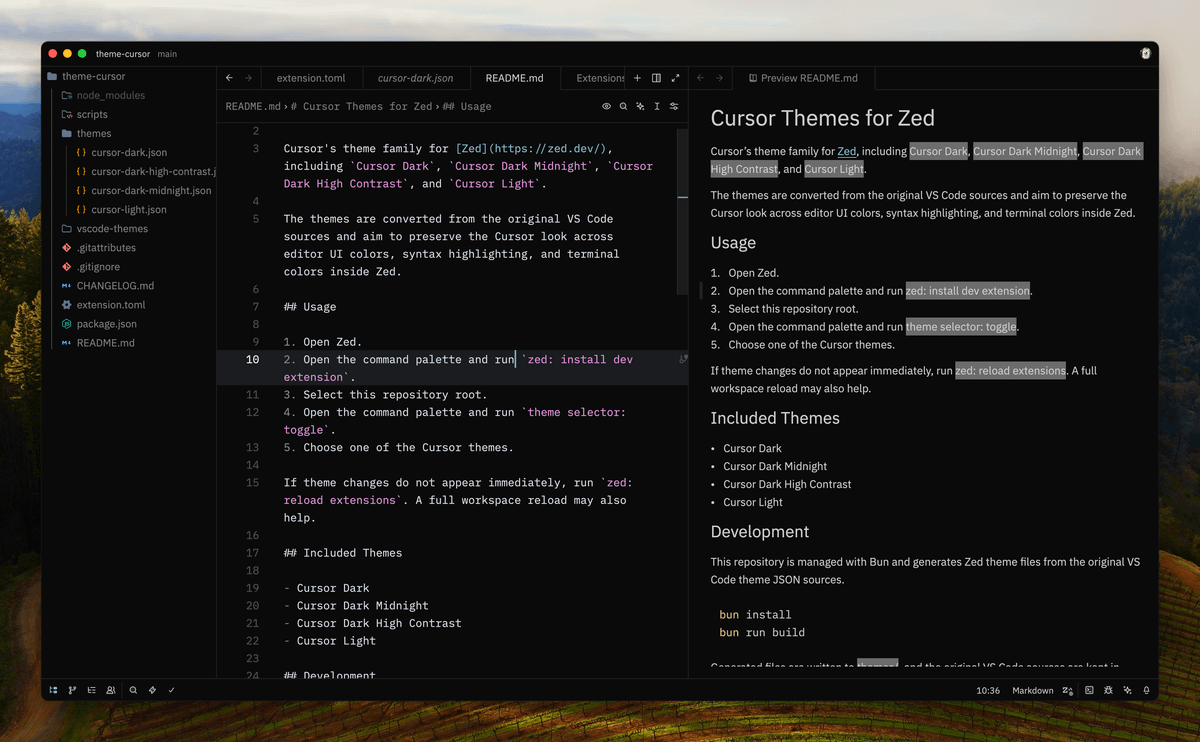The image size is (1200, 742).
Task: Open the Outline panel icon
Action: (91, 690)
